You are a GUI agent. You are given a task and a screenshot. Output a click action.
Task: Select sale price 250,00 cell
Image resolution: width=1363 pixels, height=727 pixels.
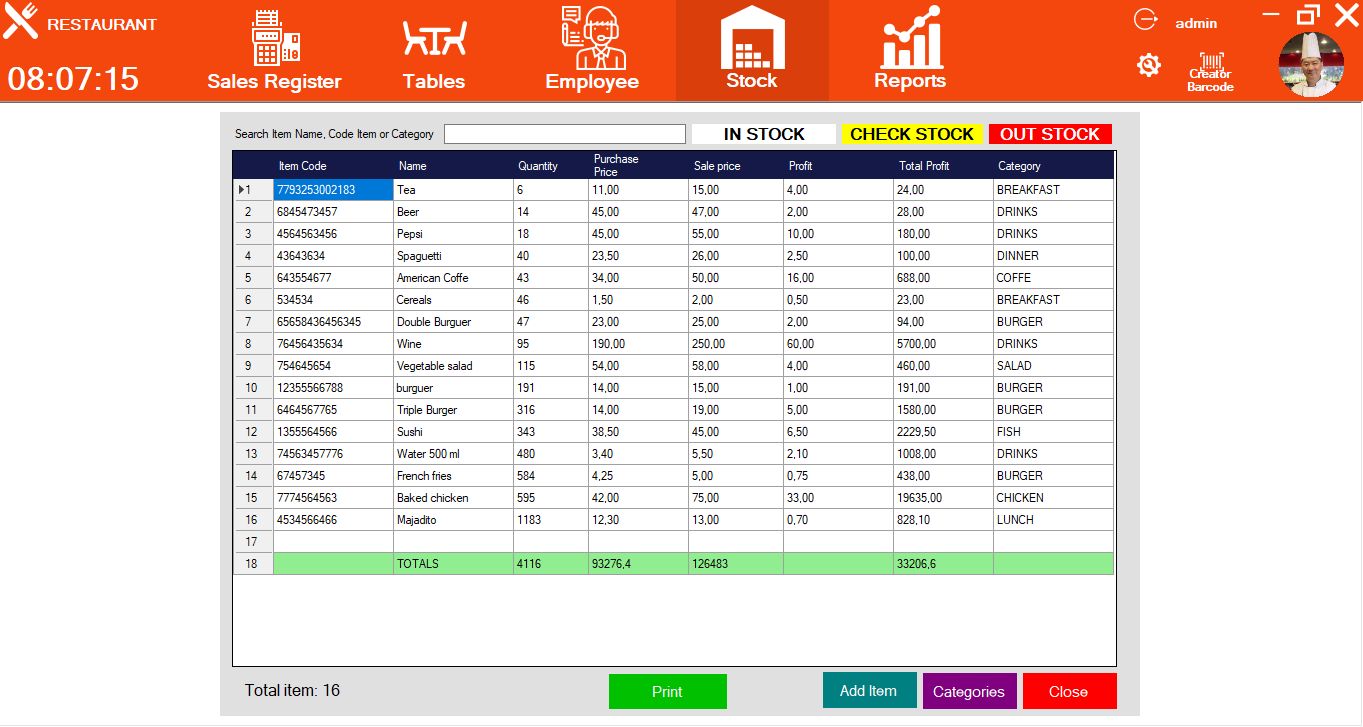click(736, 344)
